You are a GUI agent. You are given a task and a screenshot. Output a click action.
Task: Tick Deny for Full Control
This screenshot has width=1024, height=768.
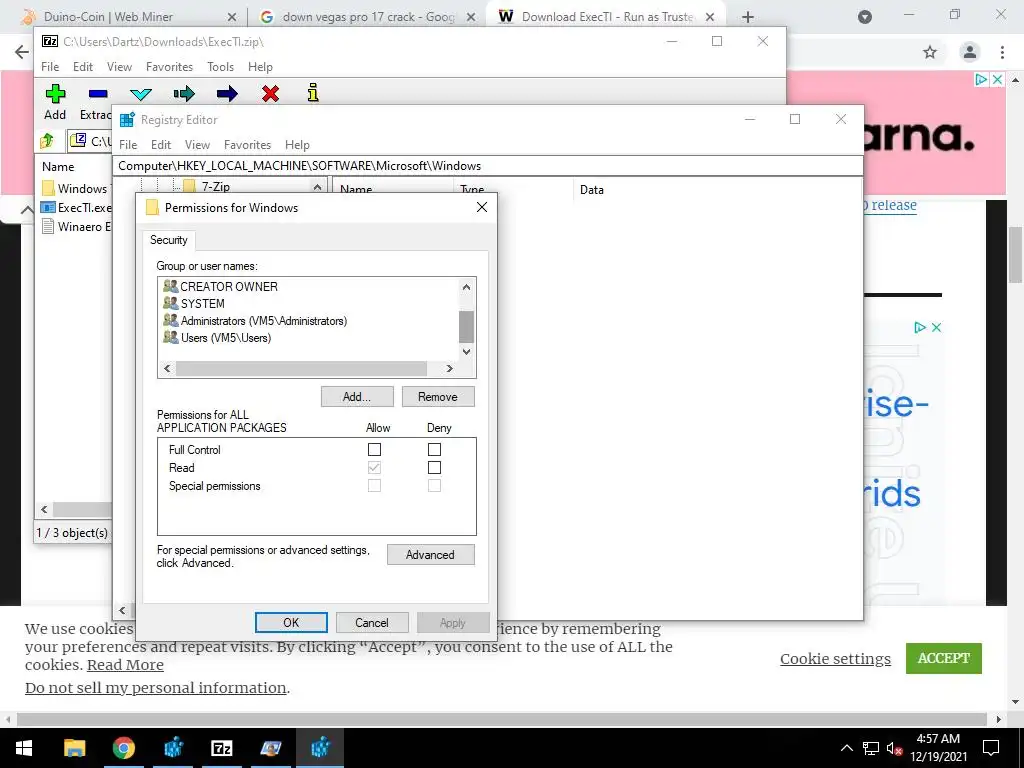[x=434, y=449]
